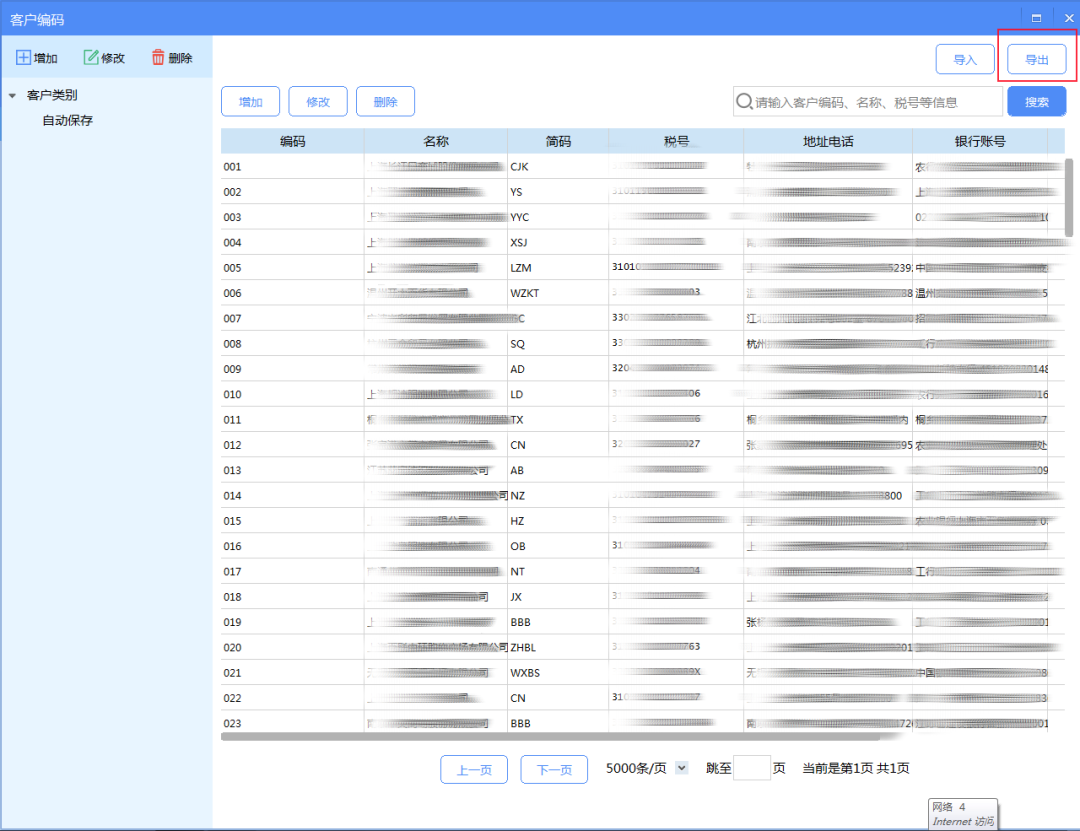Go to 上一页 previous page
1080x831 pixels.
click(474, 769)
